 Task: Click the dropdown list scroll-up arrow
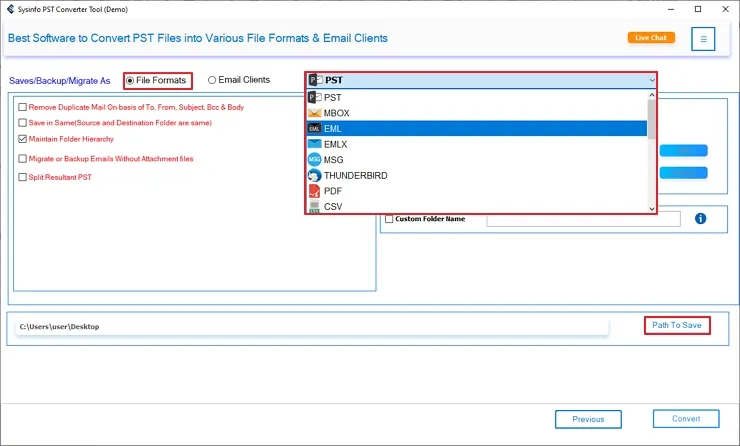(x=652, y=95)
